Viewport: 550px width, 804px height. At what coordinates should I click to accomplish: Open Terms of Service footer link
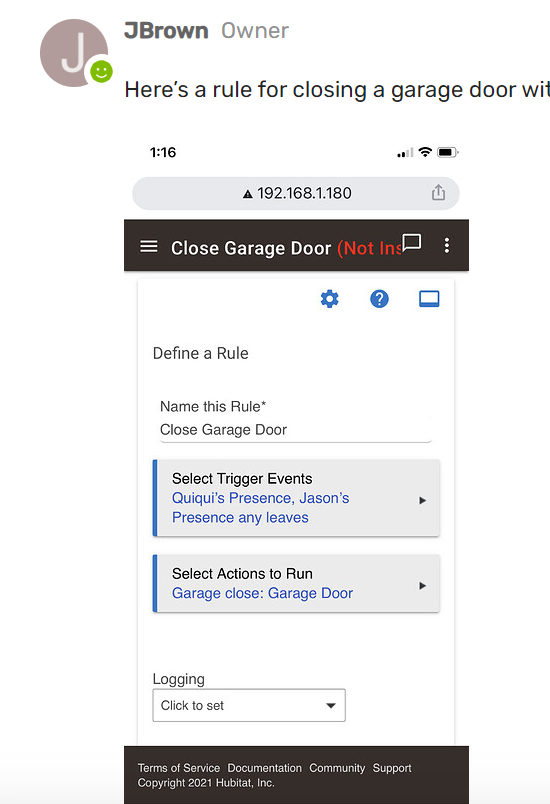point(178,768)
